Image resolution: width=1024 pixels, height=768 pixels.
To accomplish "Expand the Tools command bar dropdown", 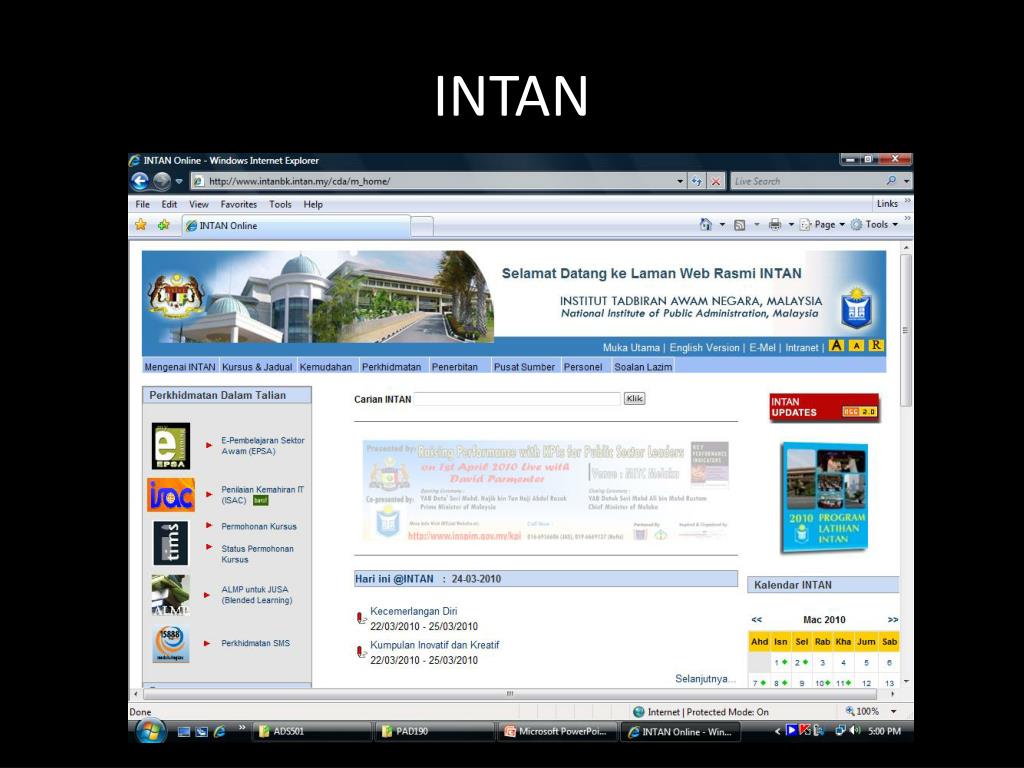I will 895,225.
